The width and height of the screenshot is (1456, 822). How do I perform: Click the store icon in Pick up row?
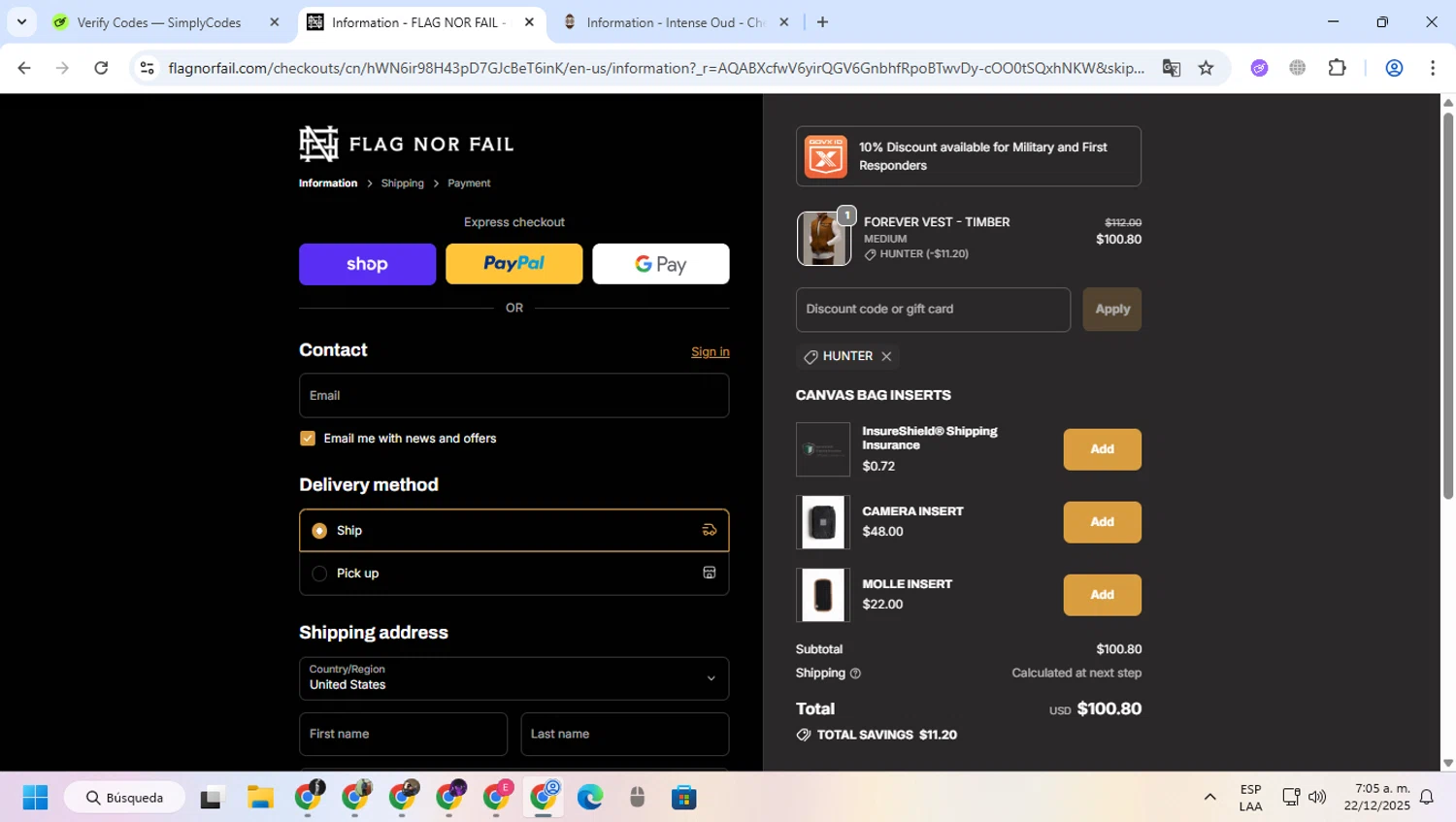pos(710,573)
